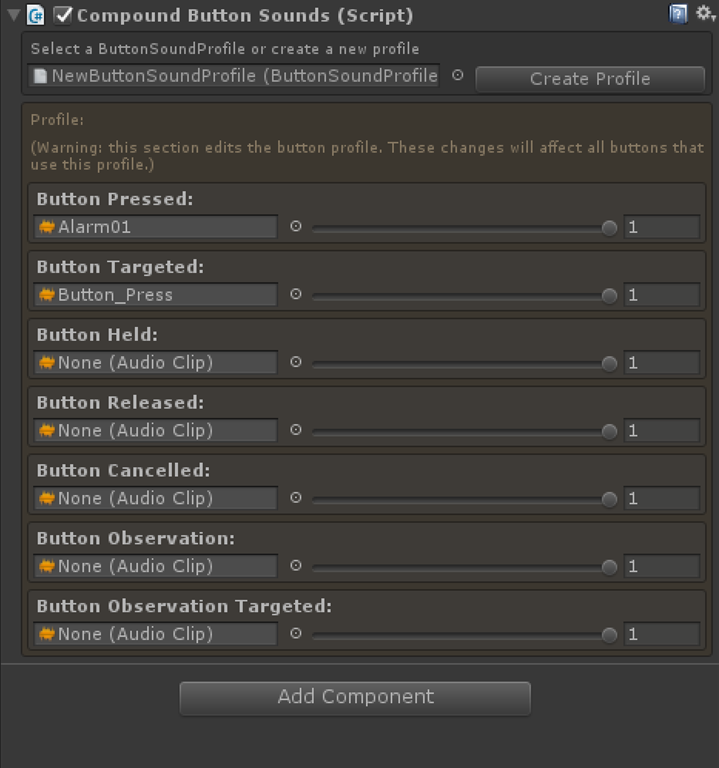Viewport: 719px width, 768px height.
Task: Open object picker for Button Observation clip
Action: pos(296,566)
